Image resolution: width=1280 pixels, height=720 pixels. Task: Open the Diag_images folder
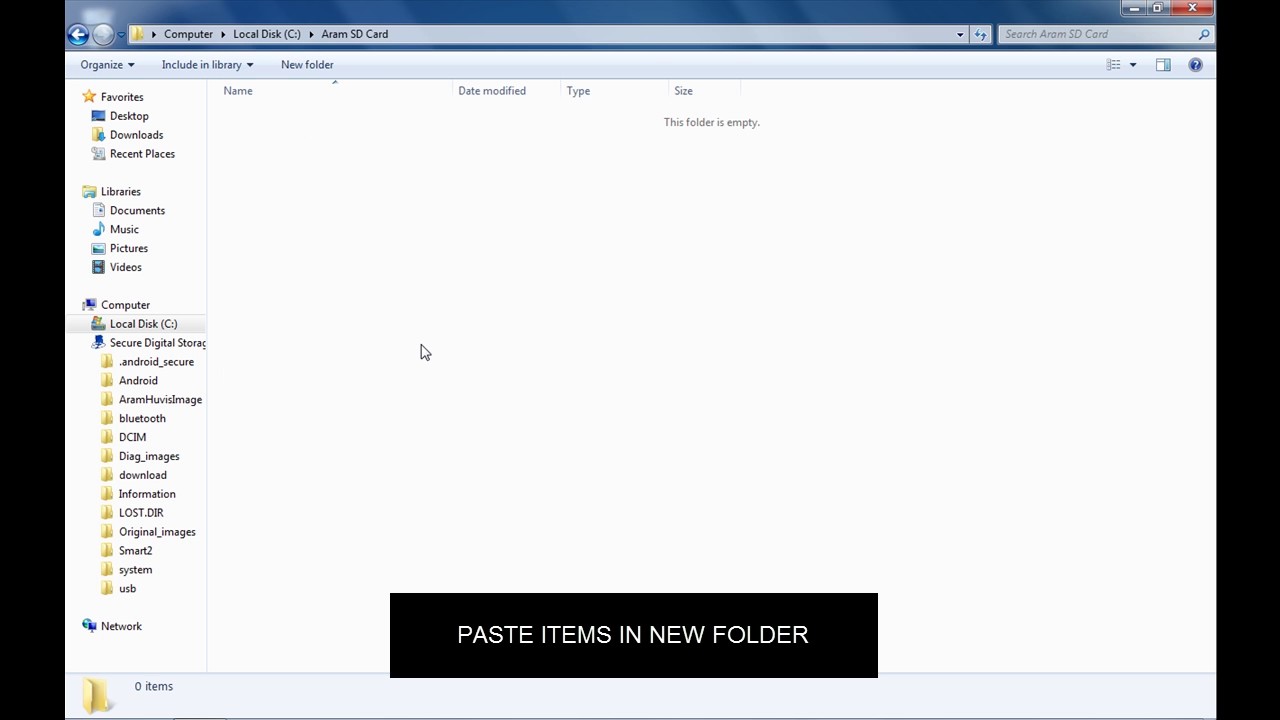click(149, 457)
